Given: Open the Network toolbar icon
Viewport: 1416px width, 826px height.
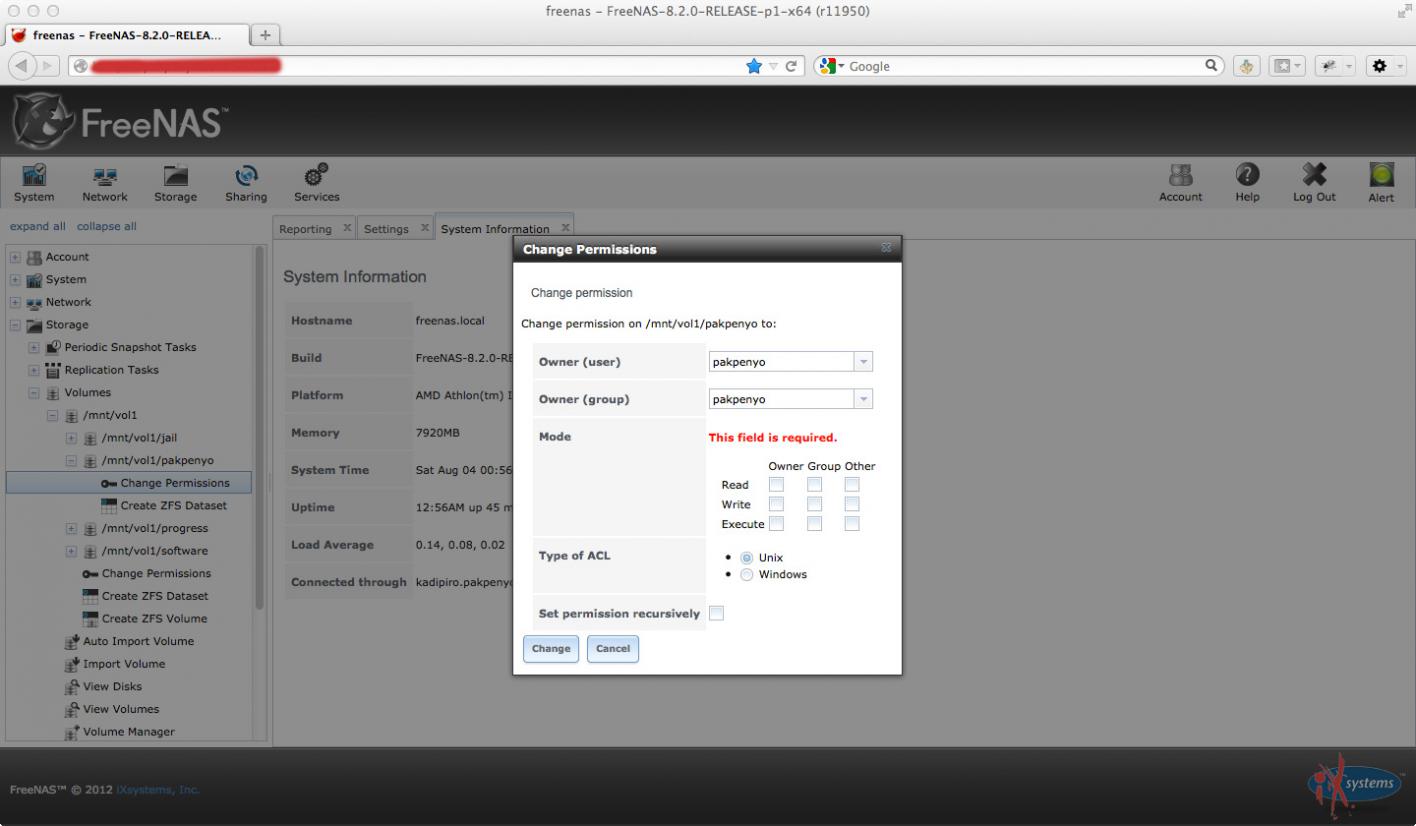Looking at the screenshot, I should click(104, 183).
